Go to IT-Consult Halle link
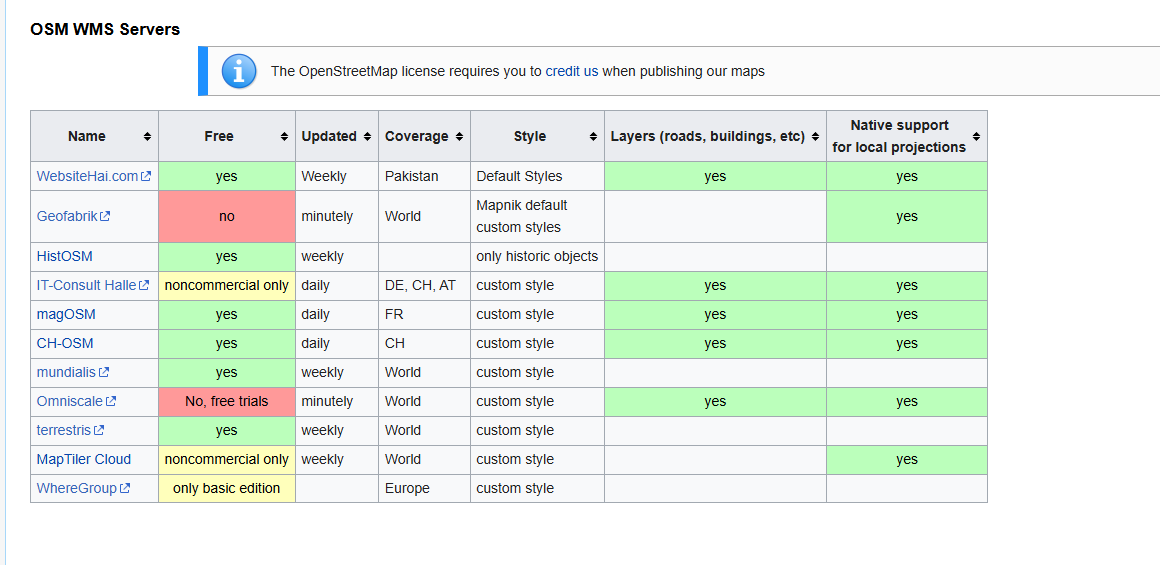This screenshot has width=1160, height=565. click(86, 285)
